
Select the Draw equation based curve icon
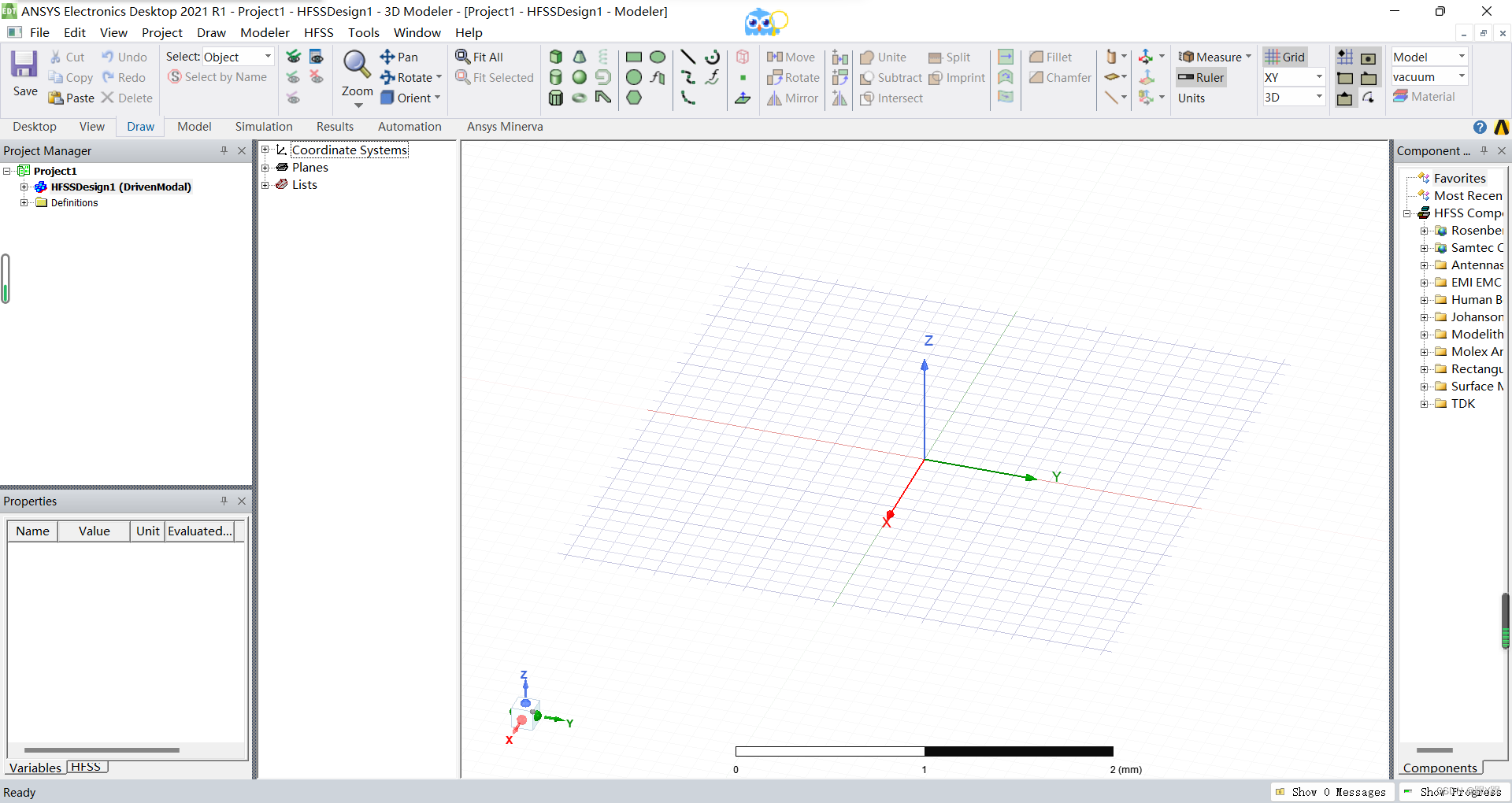coord(712,77)
